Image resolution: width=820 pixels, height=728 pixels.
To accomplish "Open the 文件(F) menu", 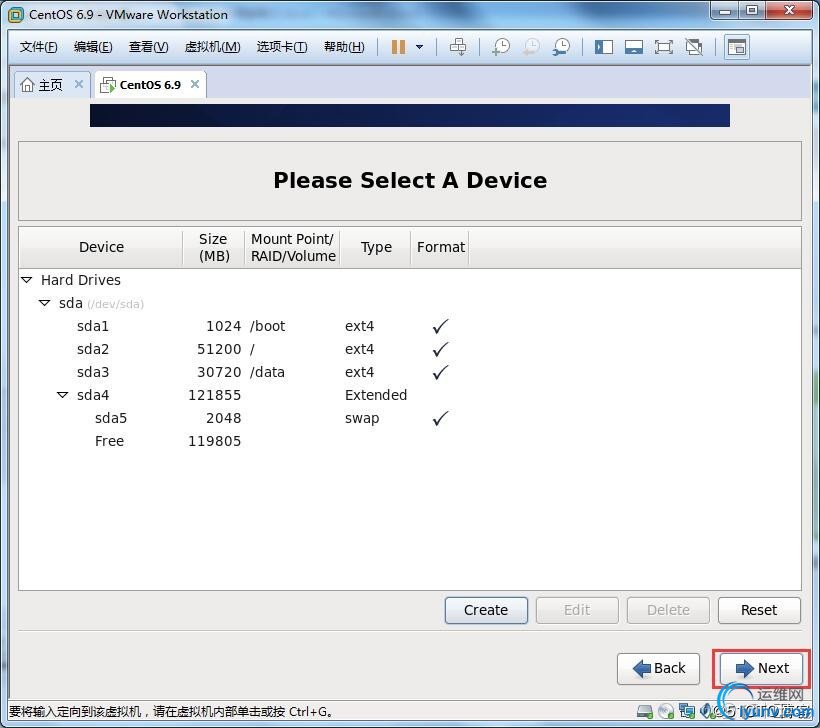I will click(x=38, y=47).
